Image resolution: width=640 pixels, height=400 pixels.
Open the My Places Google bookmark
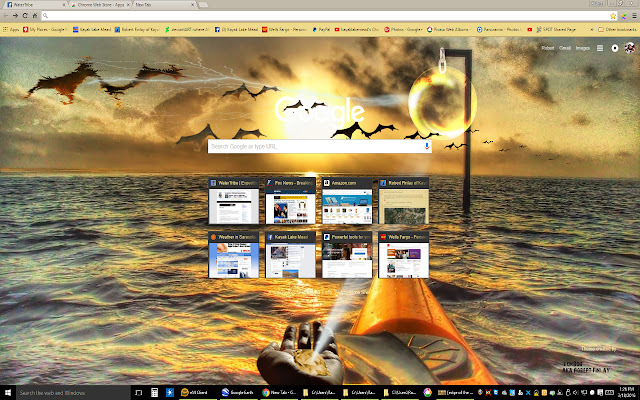(x=45, y=29)
